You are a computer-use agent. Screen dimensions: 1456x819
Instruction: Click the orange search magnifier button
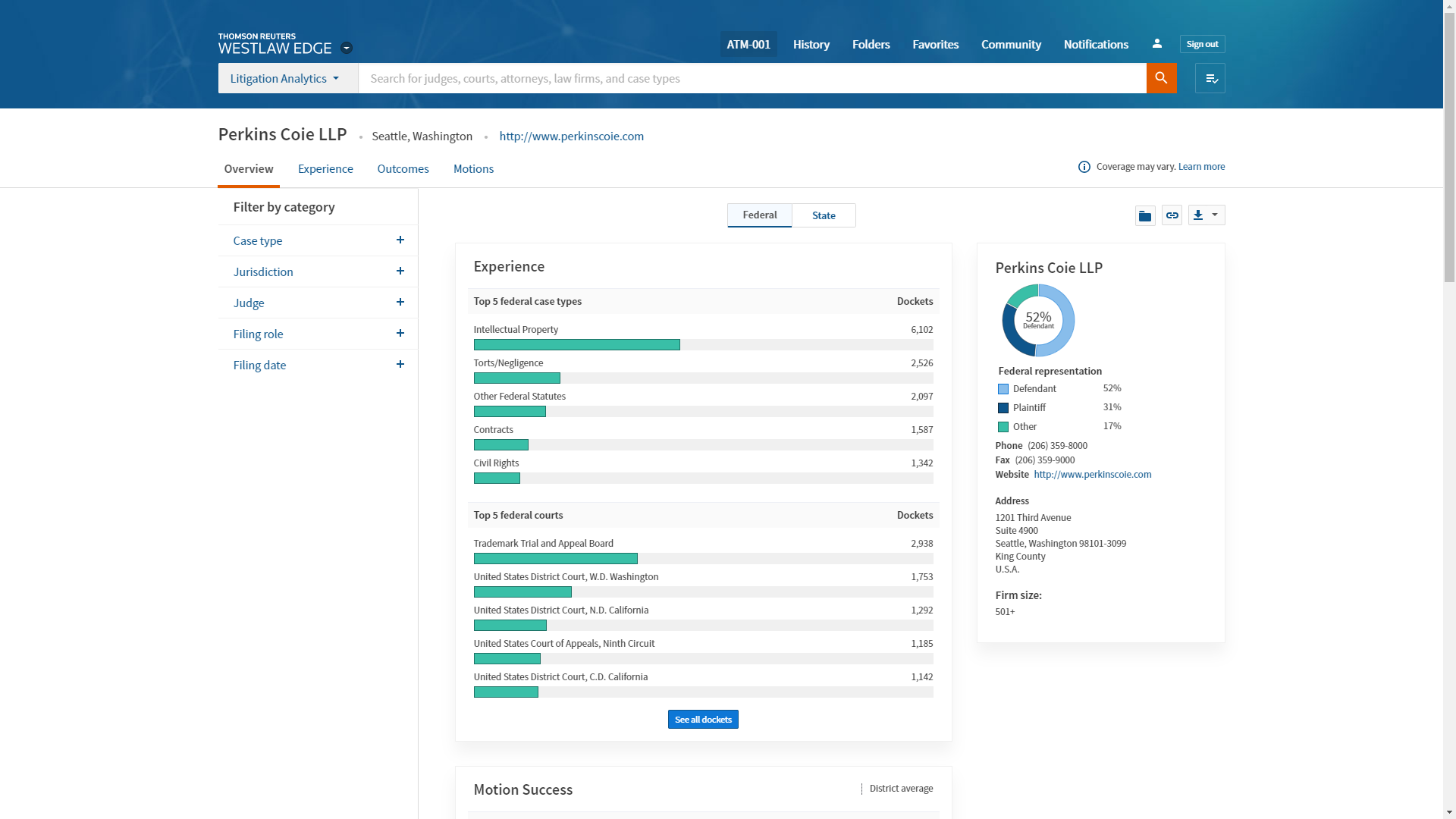(x=1160, y=78)
